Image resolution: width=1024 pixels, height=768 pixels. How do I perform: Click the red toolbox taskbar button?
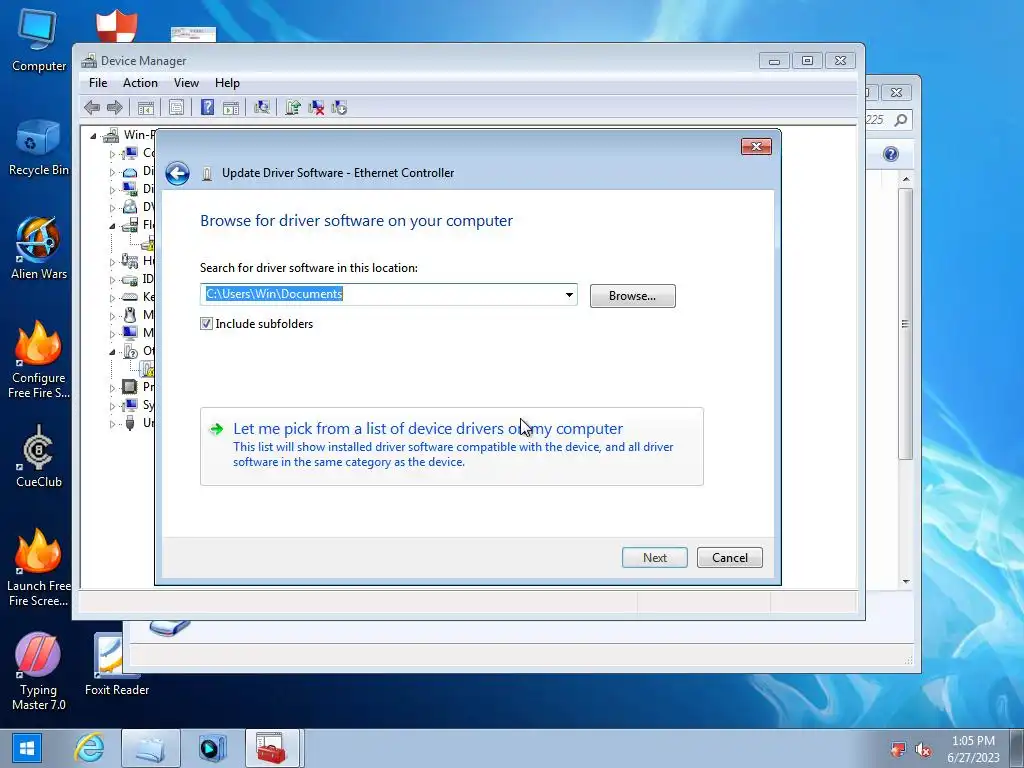pos(272,748)
